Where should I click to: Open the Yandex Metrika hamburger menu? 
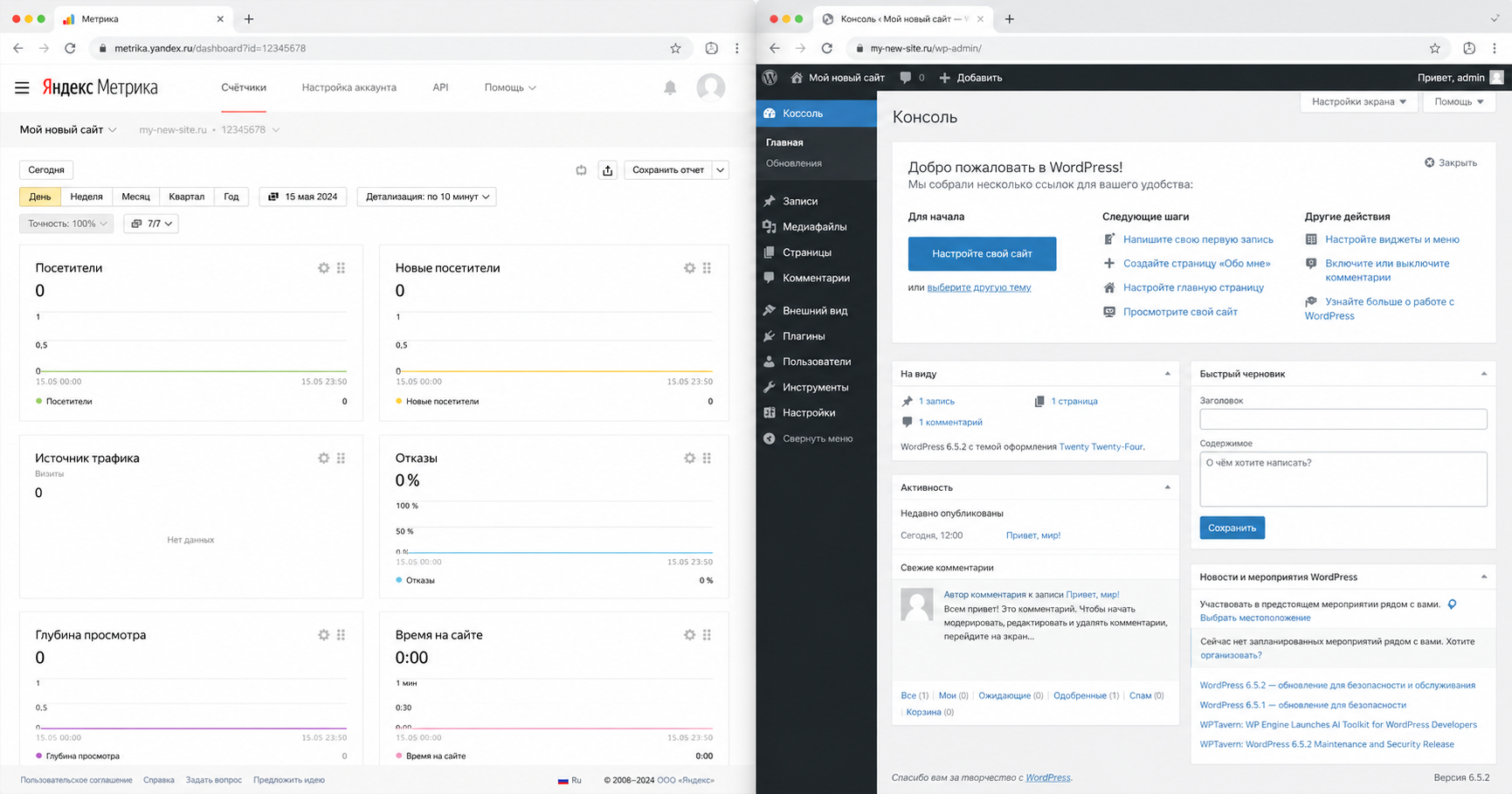tap(22, 87)
